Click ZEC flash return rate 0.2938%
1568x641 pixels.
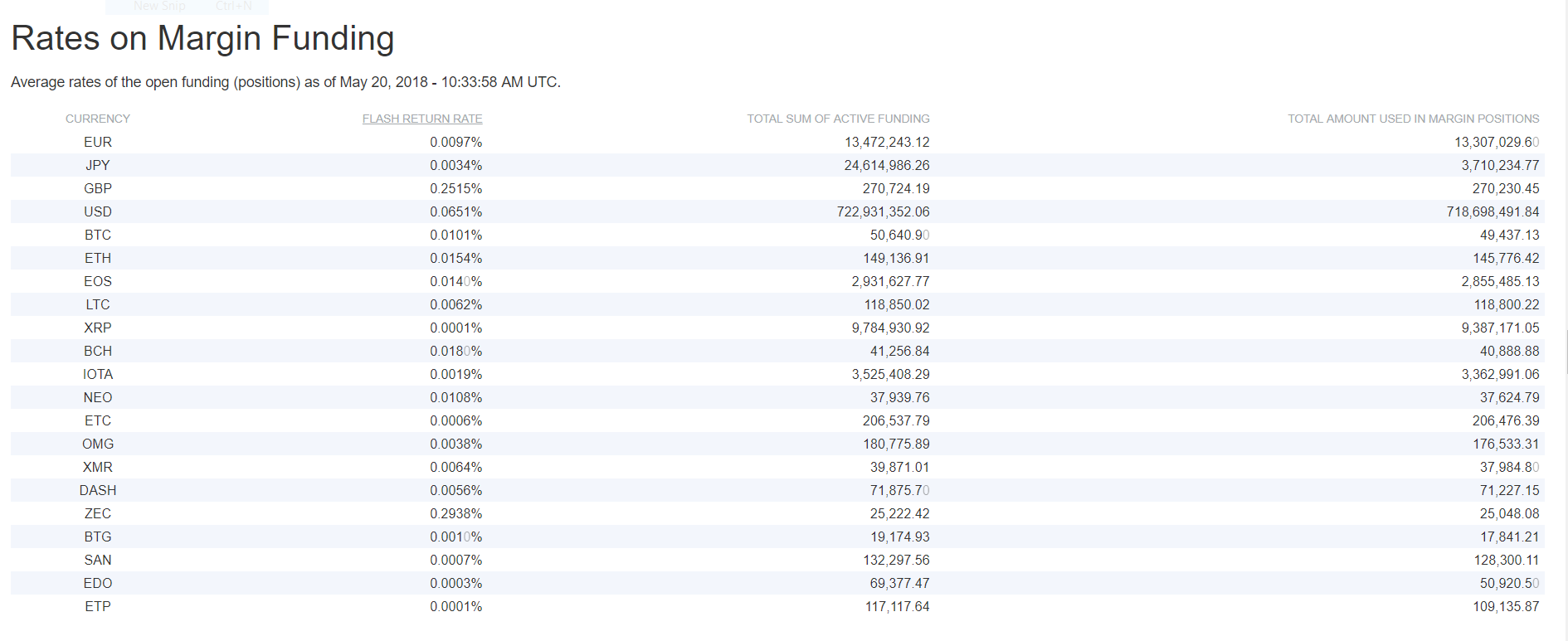[x=455, y=513]
